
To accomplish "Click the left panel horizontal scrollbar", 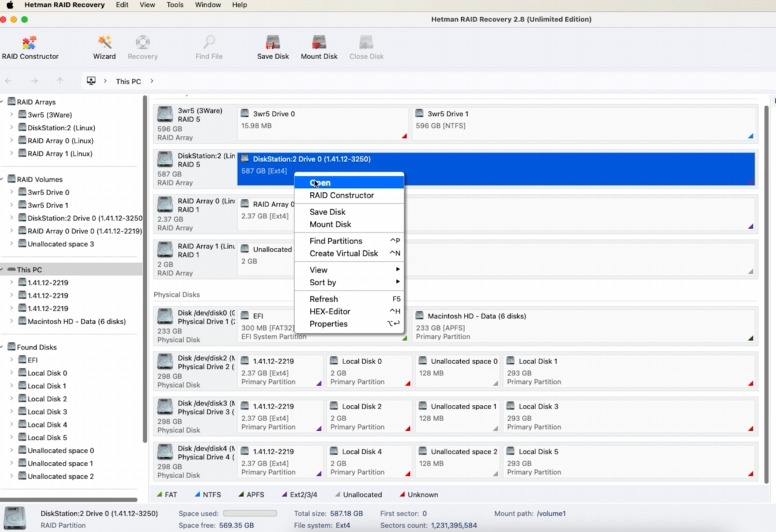I will click(69, 499).
